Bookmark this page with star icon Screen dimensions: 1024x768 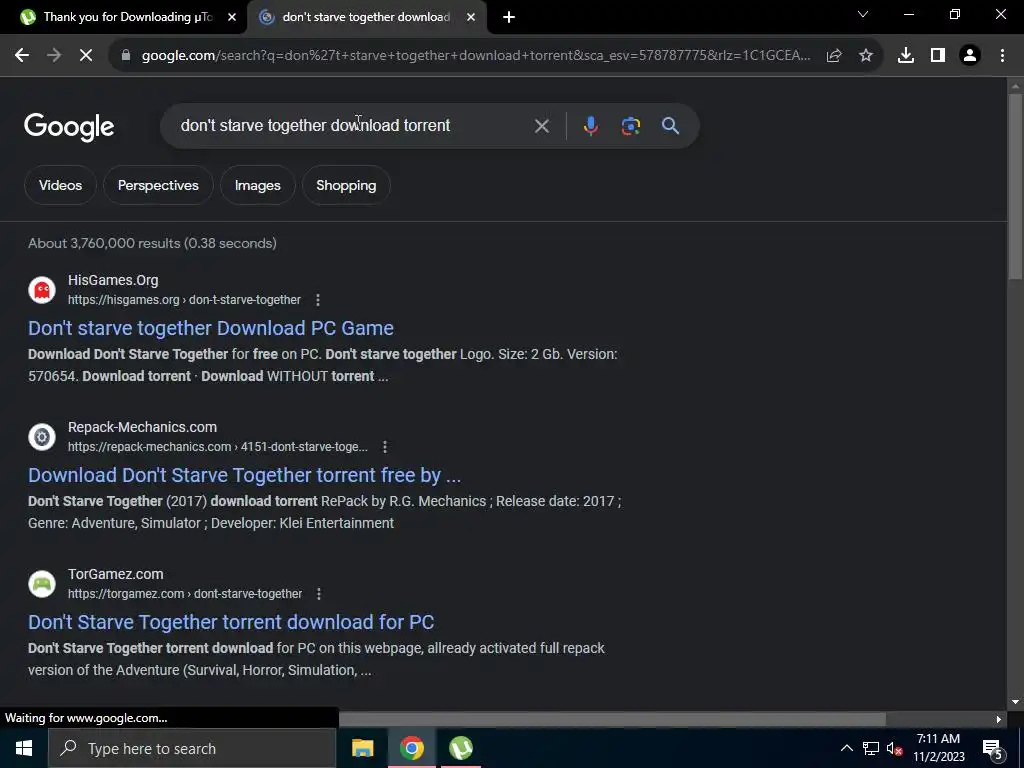[x=866, y=56]
